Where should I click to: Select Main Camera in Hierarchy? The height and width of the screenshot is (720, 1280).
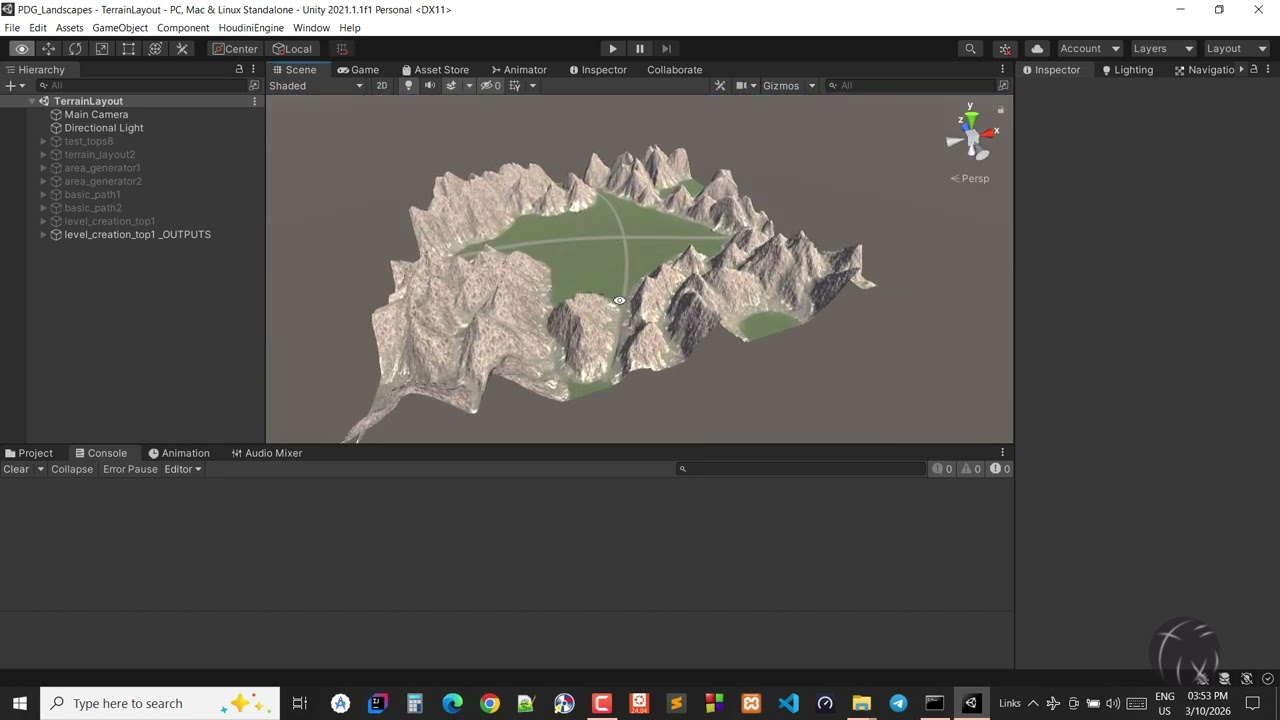[x=96, y=115]
